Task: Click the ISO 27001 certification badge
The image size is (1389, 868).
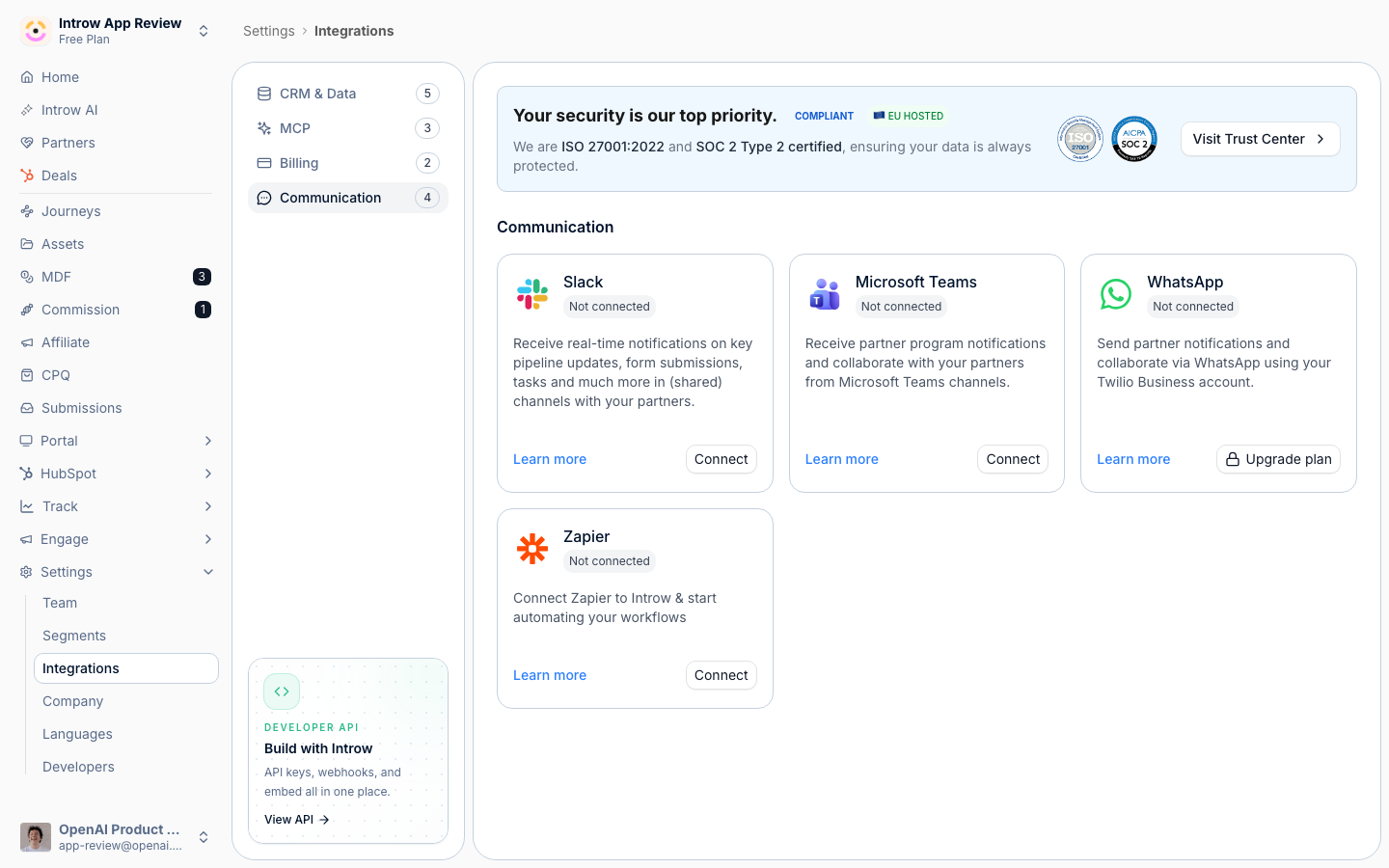Action: (x=1080, y=139)
